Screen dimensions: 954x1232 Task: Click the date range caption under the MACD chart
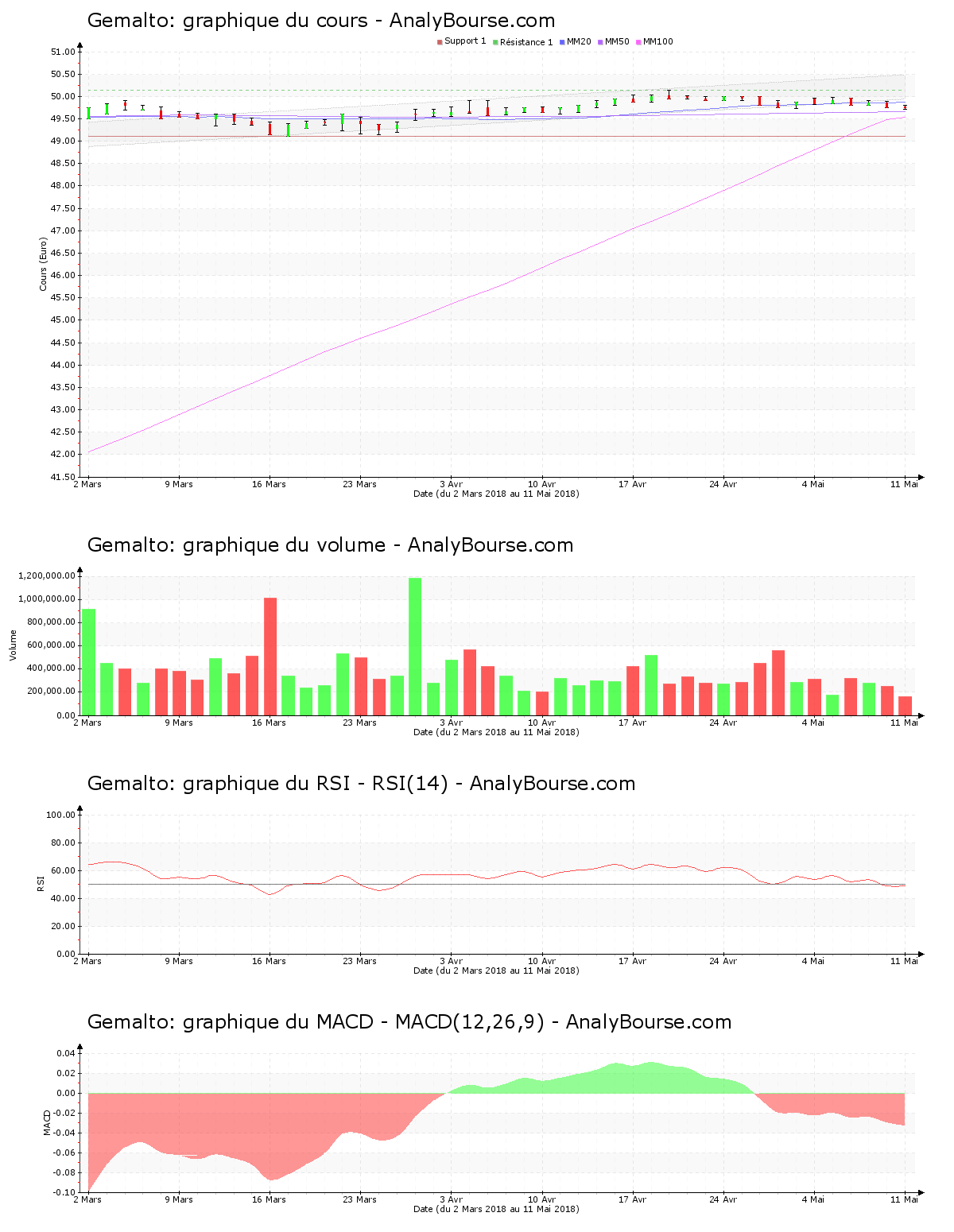[496, 1209]
